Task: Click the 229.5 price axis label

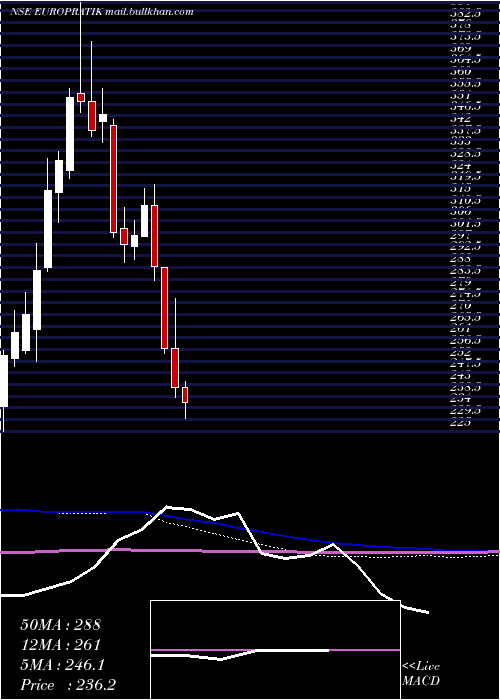Action: [465, 411]
